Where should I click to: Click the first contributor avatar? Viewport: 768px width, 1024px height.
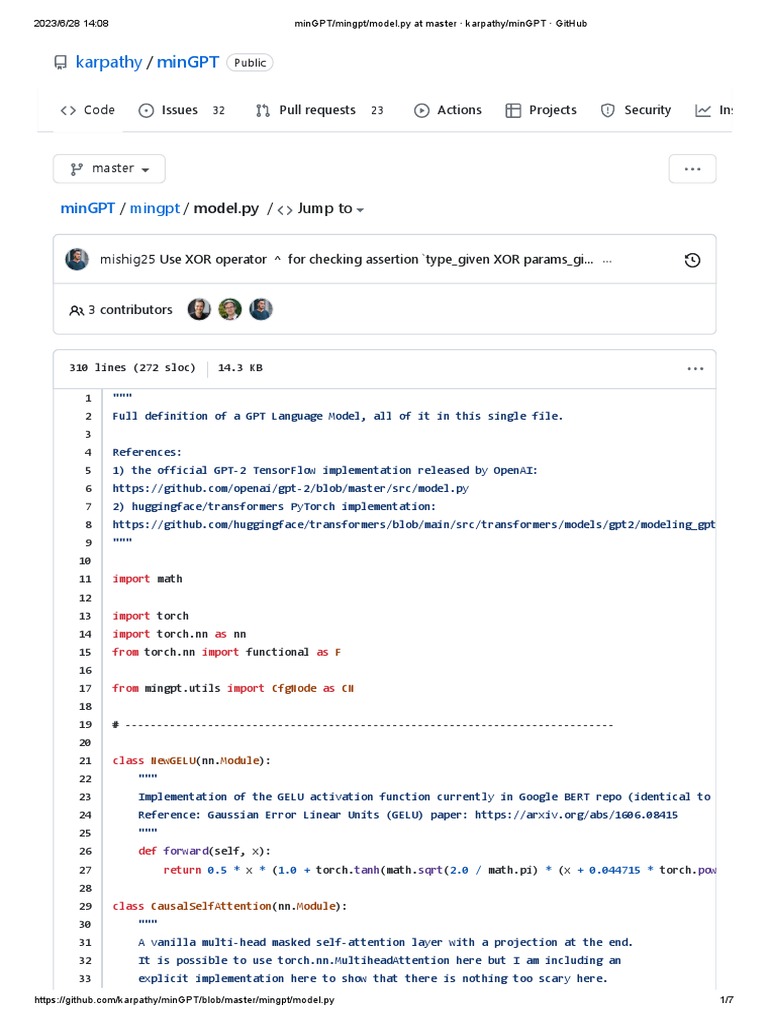pyautogui.click(x=199, y=310)
